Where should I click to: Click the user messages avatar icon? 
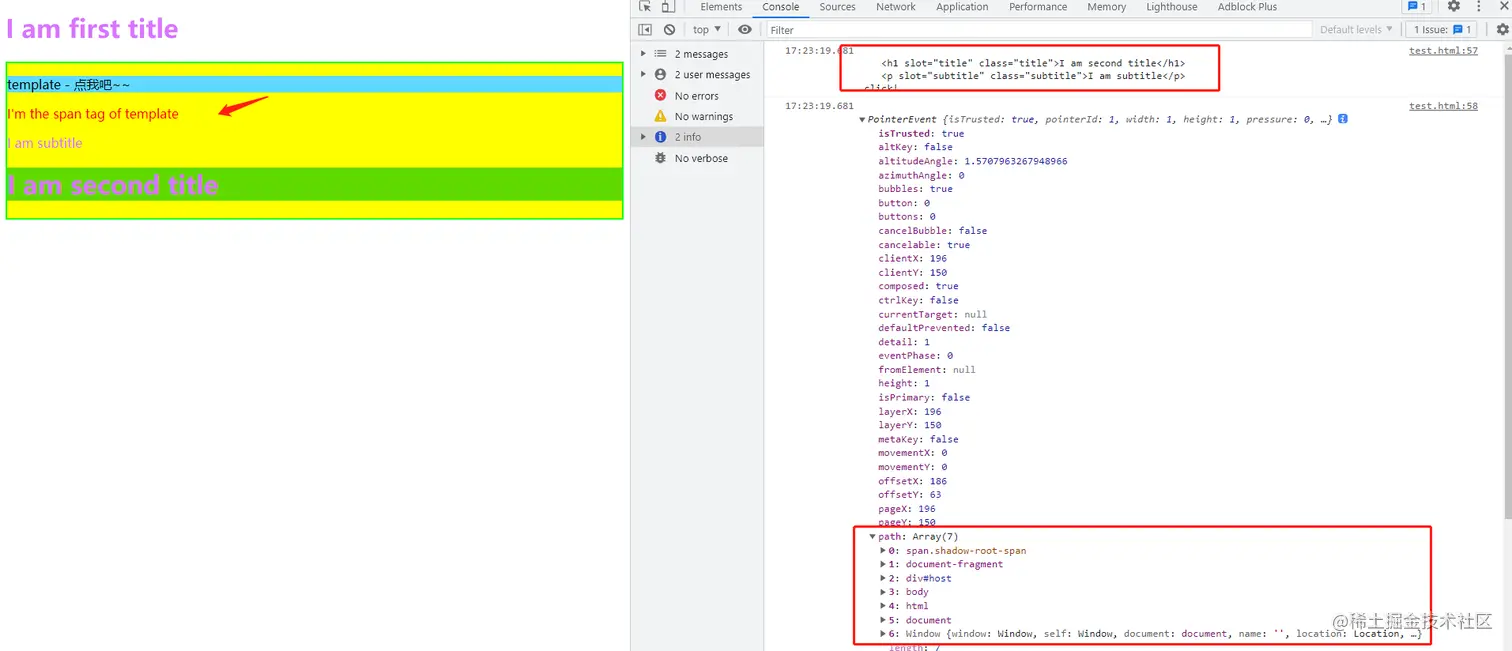pyautogui.click(x=660, y=75)
